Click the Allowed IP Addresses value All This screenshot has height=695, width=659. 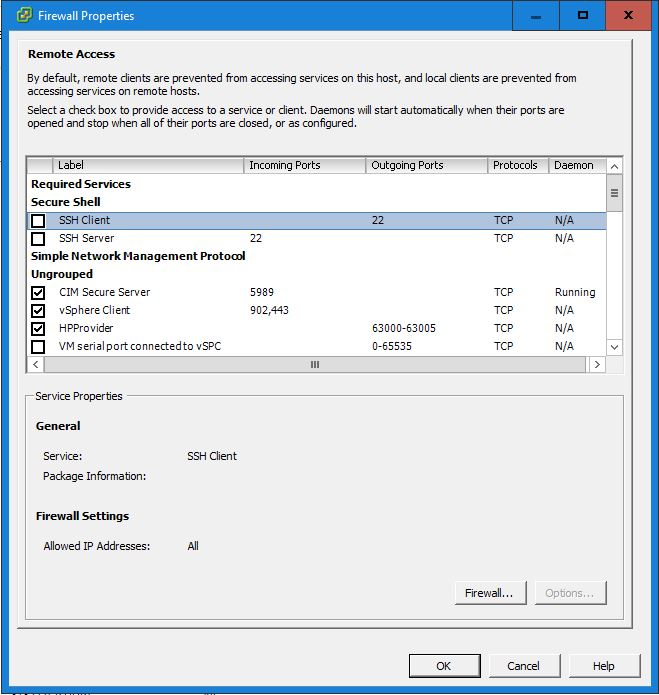(193, 546)
